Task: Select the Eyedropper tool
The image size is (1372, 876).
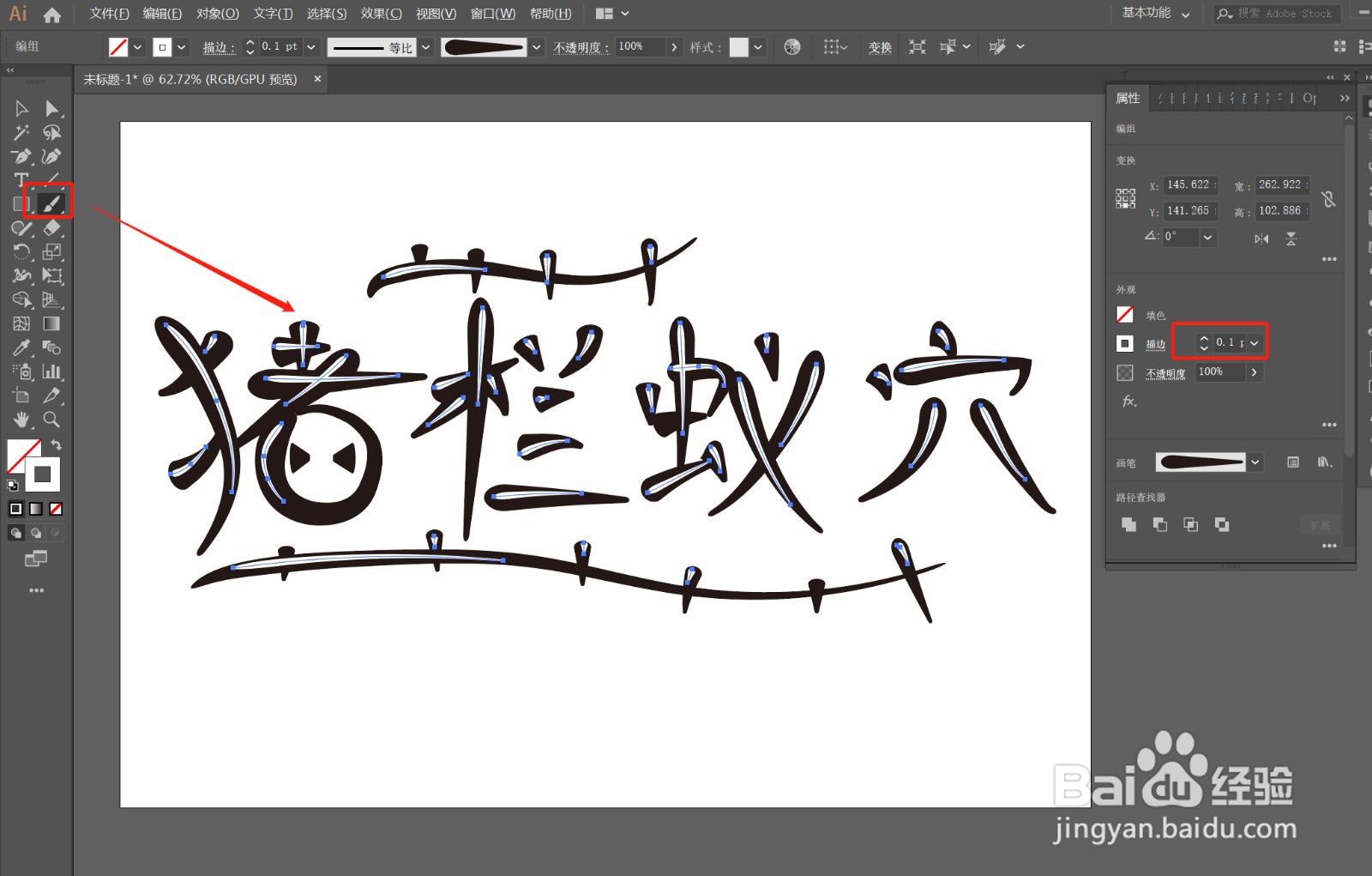Action: (21, 347)
